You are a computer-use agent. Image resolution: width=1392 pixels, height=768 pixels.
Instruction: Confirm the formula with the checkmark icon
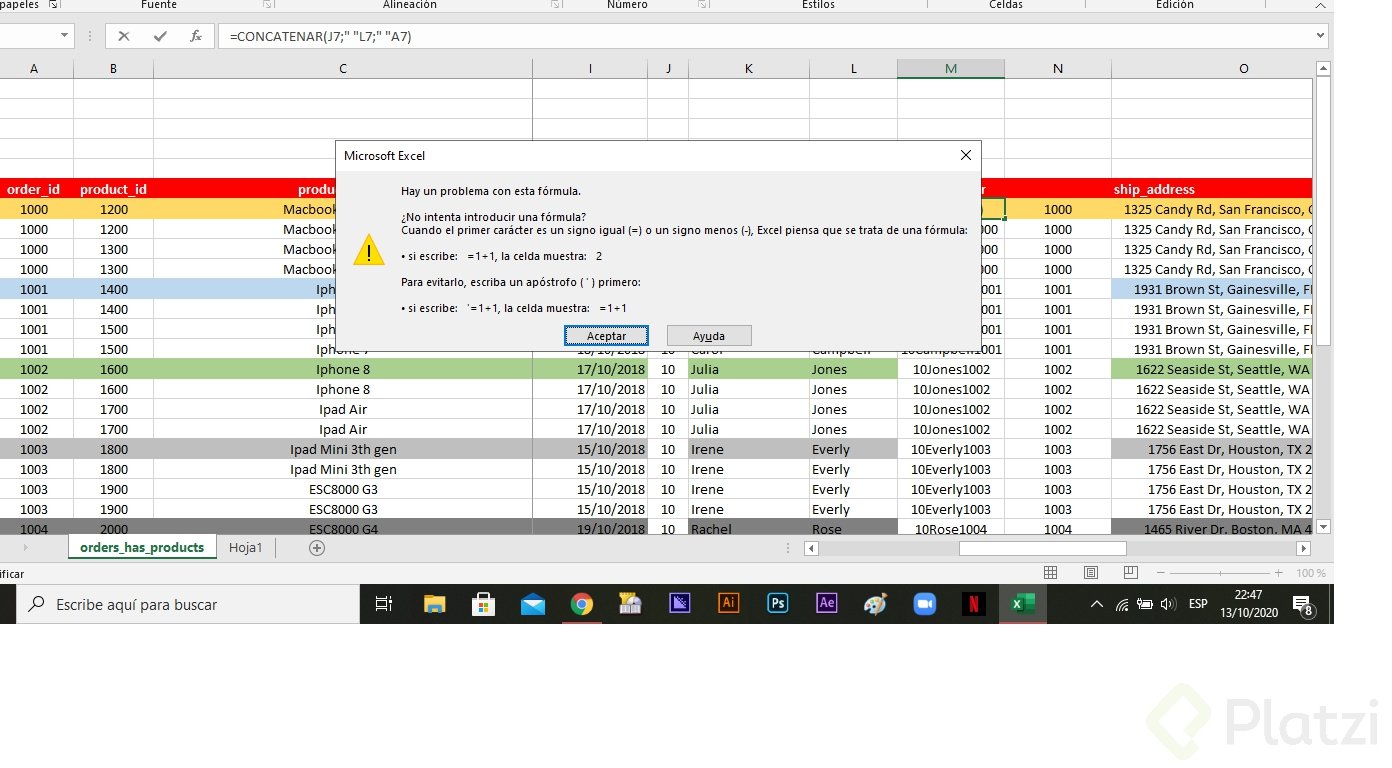point(160,36)
